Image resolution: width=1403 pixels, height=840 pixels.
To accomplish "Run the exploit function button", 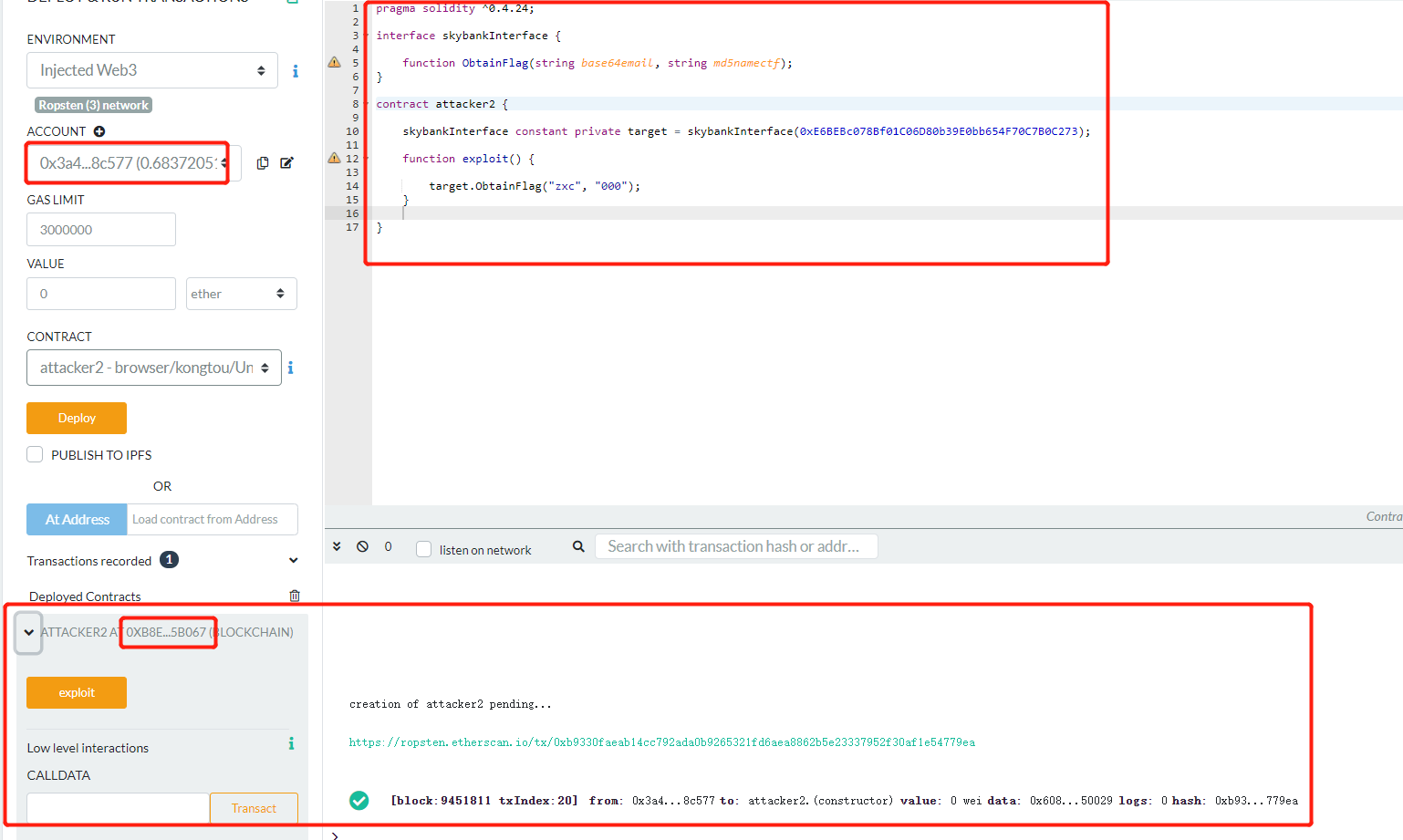I will (77, 692).
